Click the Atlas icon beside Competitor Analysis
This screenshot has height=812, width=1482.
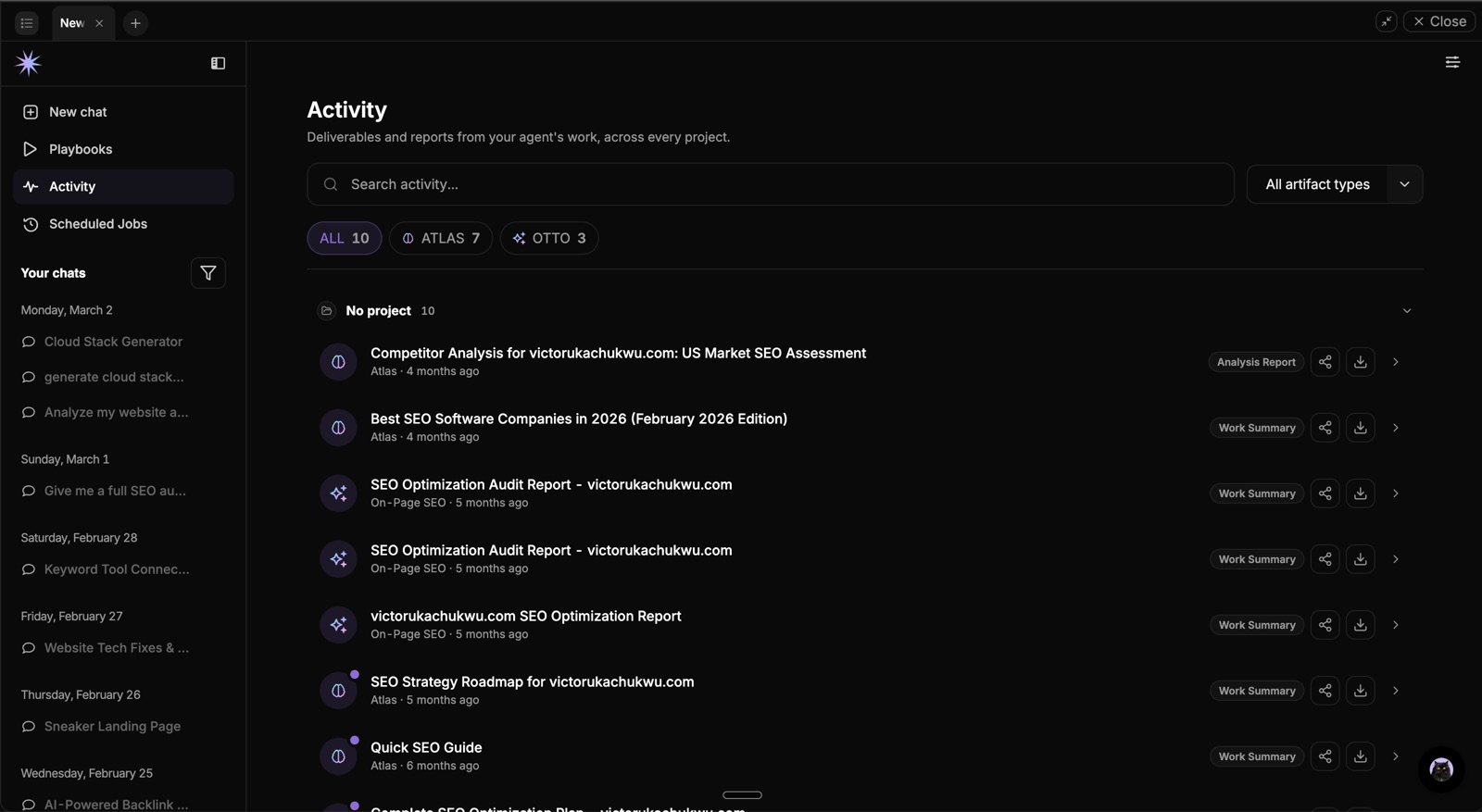(338, 362)
